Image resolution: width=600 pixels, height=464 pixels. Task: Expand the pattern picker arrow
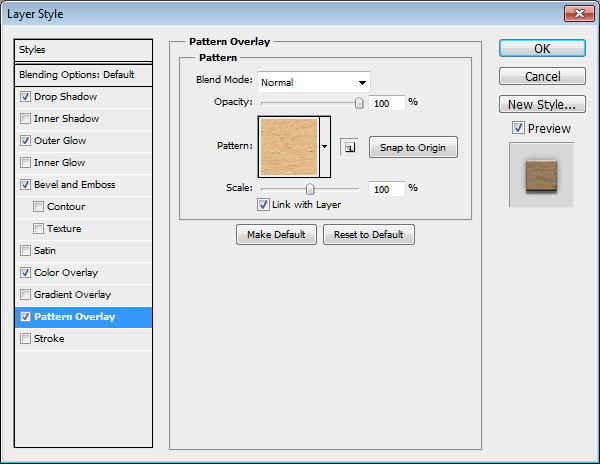coord(325,147)
